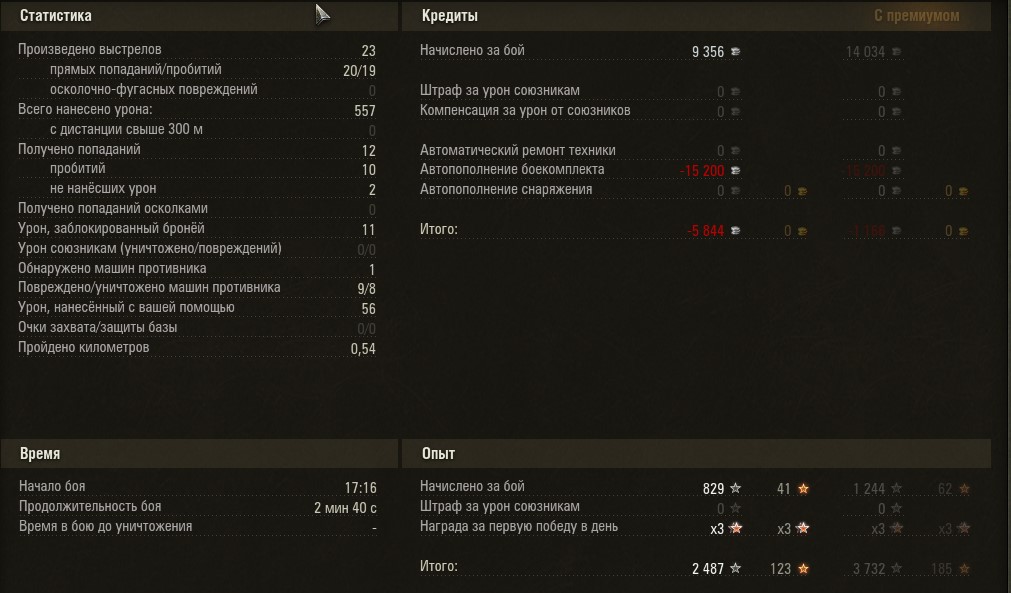
Task: Click the credits icon beside the -5 844 total
Action: (736, 231)
